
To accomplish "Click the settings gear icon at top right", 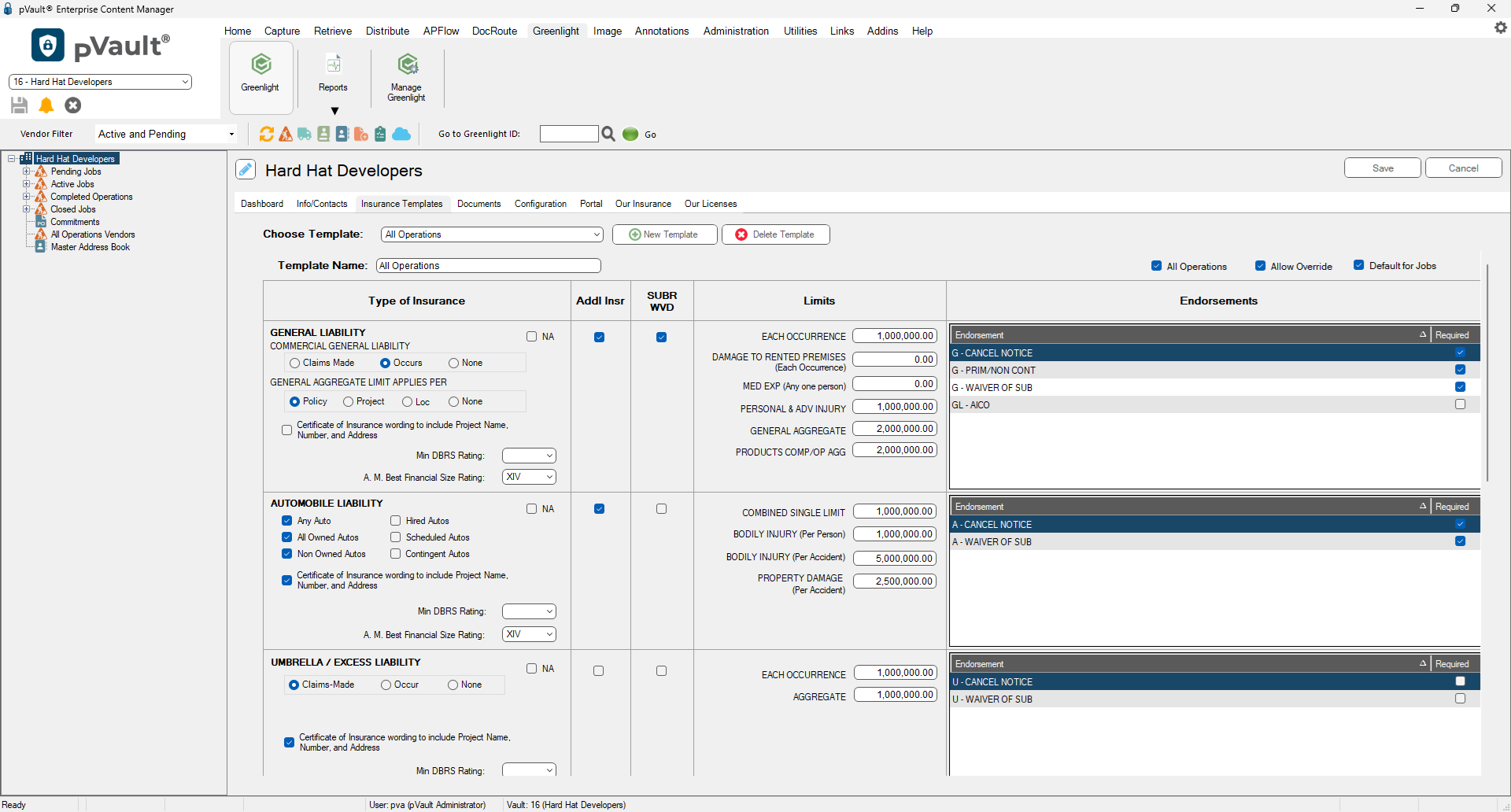I will [1501, 28].
